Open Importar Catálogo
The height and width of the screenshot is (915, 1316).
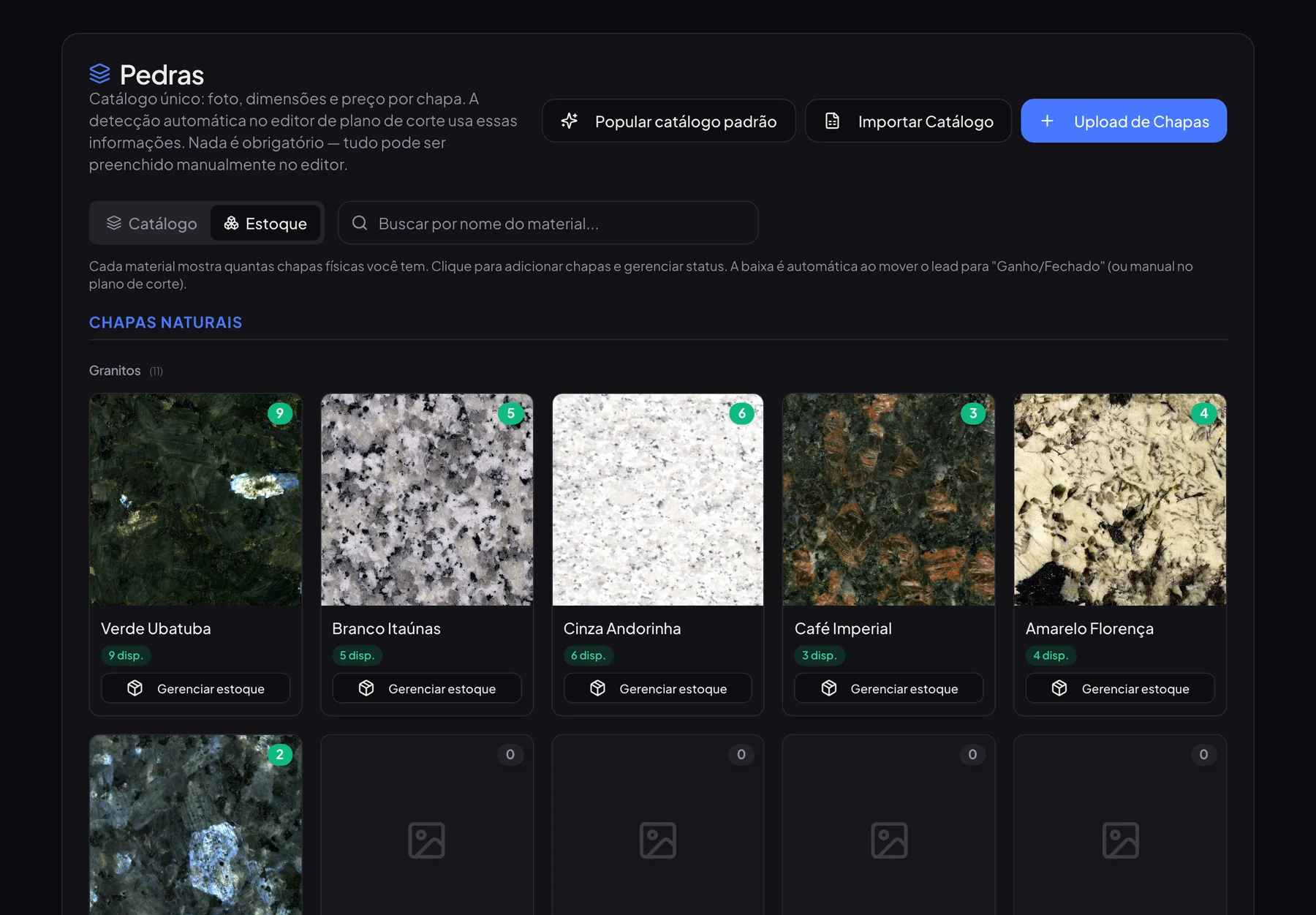pos(908,121)
